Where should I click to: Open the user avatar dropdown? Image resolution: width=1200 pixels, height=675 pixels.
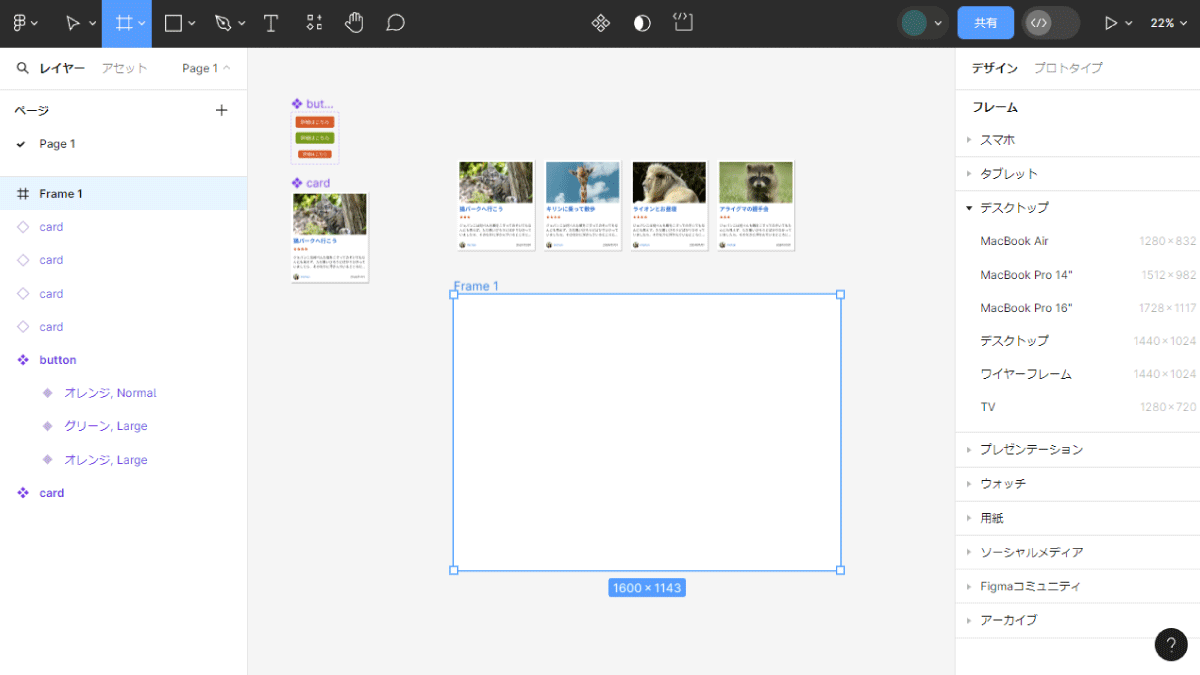(x=921, y=23)
